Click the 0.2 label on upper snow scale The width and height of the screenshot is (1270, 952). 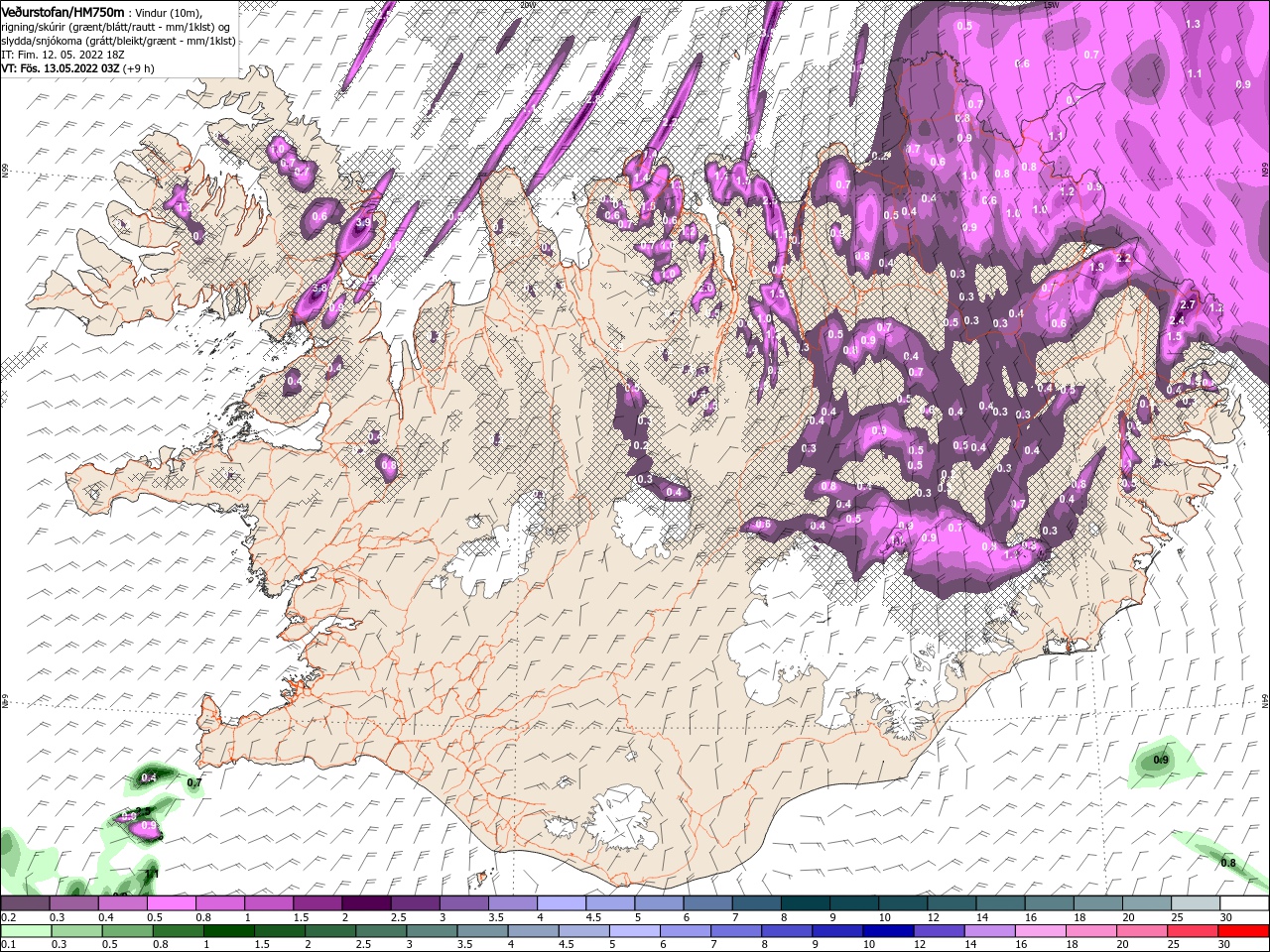click(x=8, y=917)
